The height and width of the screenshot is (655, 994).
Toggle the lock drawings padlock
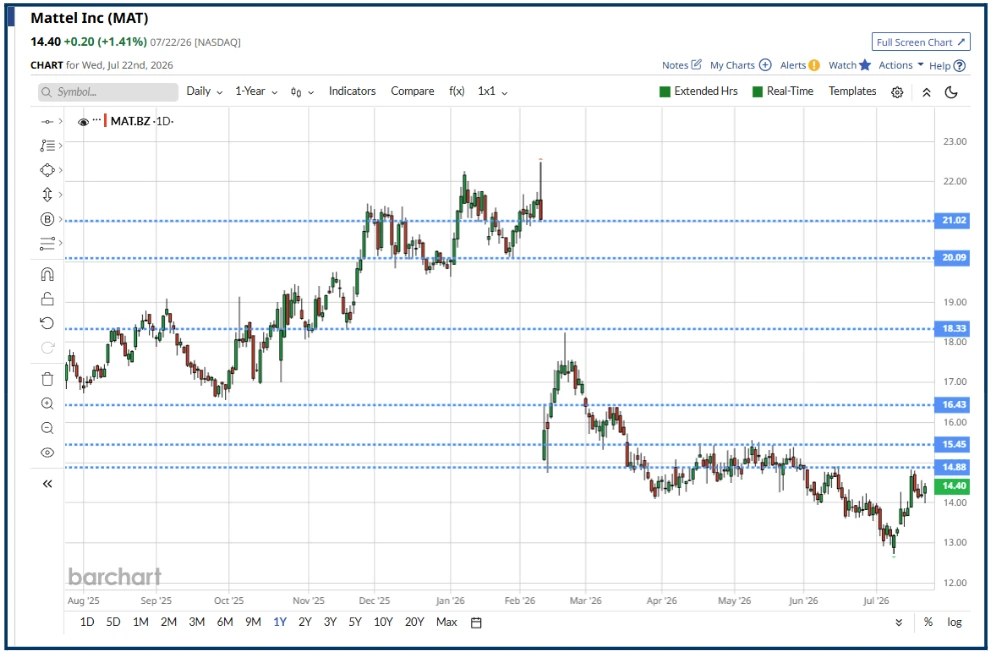tap(47, 299)
